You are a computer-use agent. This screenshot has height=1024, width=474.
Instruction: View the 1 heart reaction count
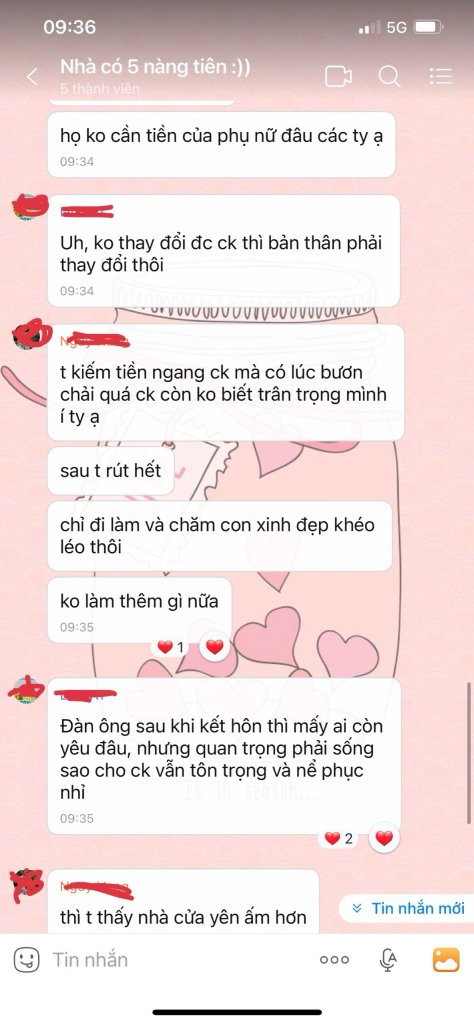coord(171,647)
